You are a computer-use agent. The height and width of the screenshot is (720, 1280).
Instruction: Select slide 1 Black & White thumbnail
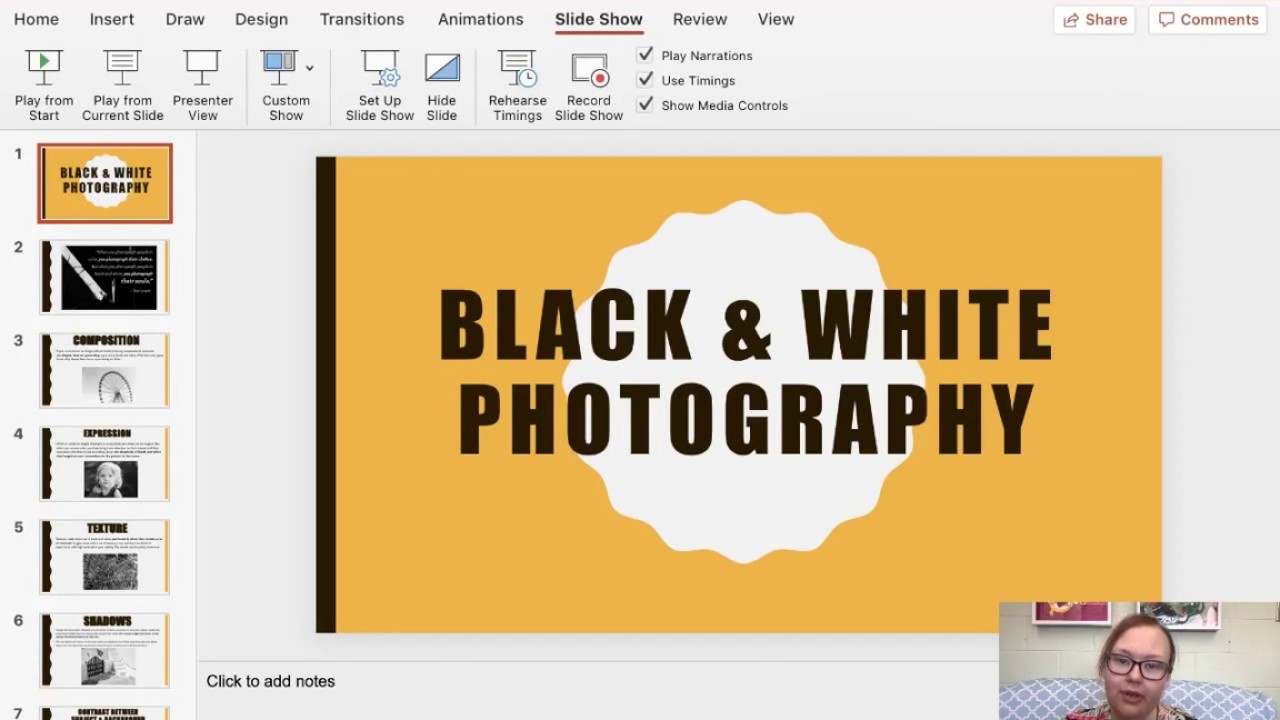pos(105,183)
